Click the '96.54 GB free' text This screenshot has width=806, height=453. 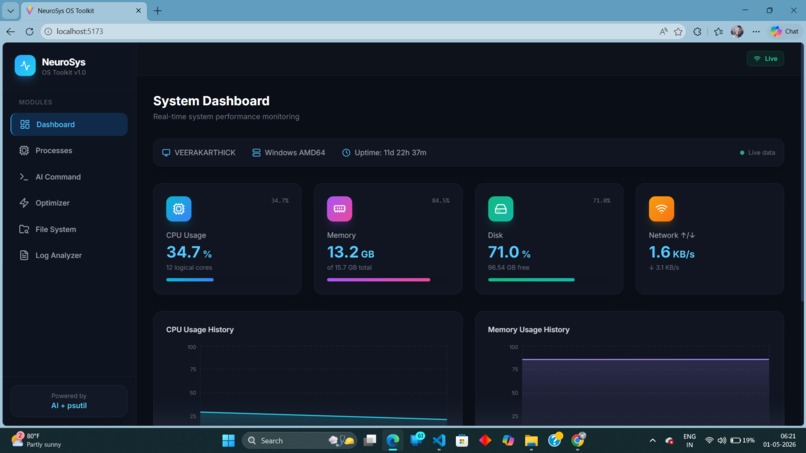click(508, 268)
